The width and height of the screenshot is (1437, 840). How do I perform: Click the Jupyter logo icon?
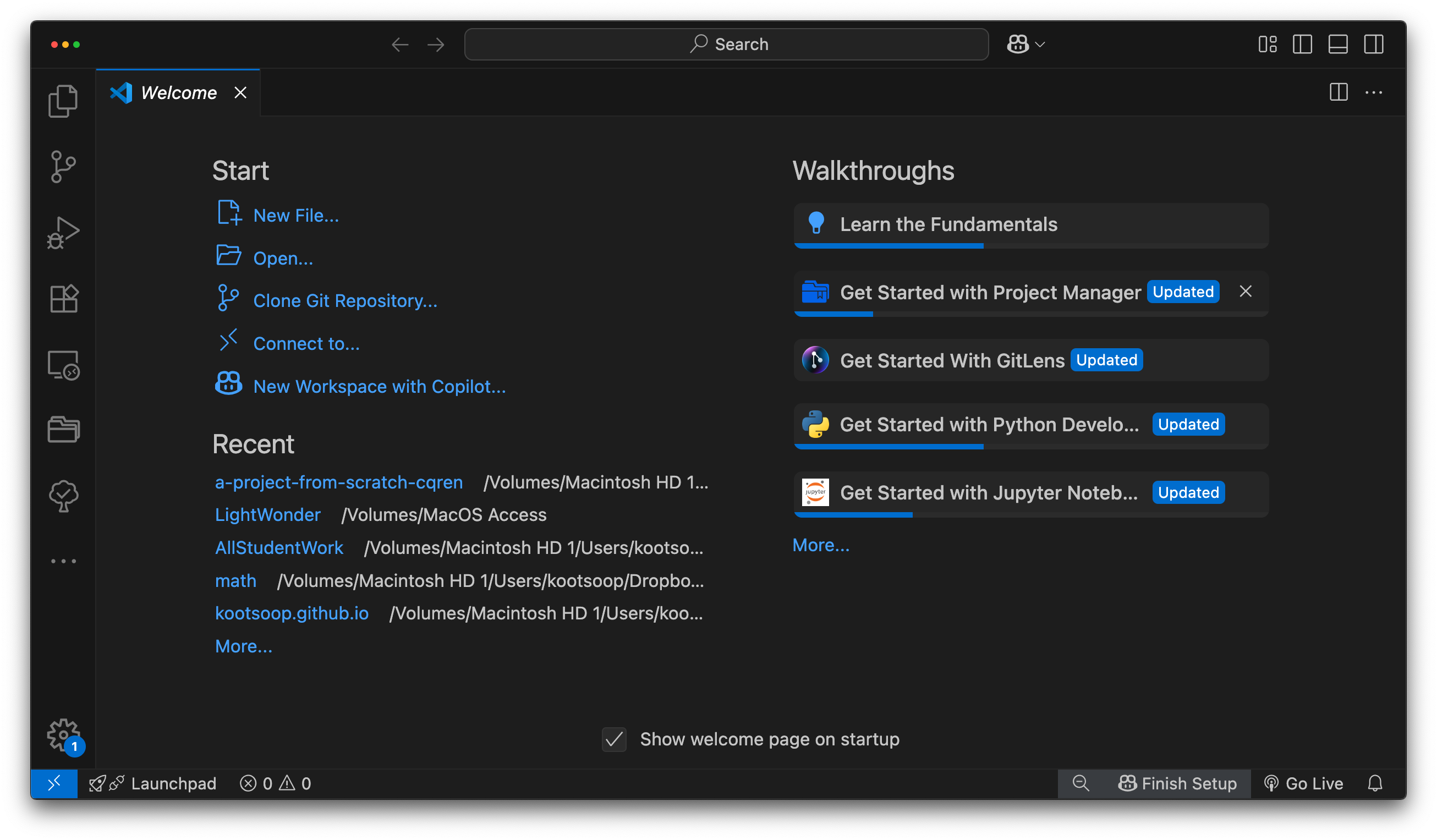pos(815,493)
